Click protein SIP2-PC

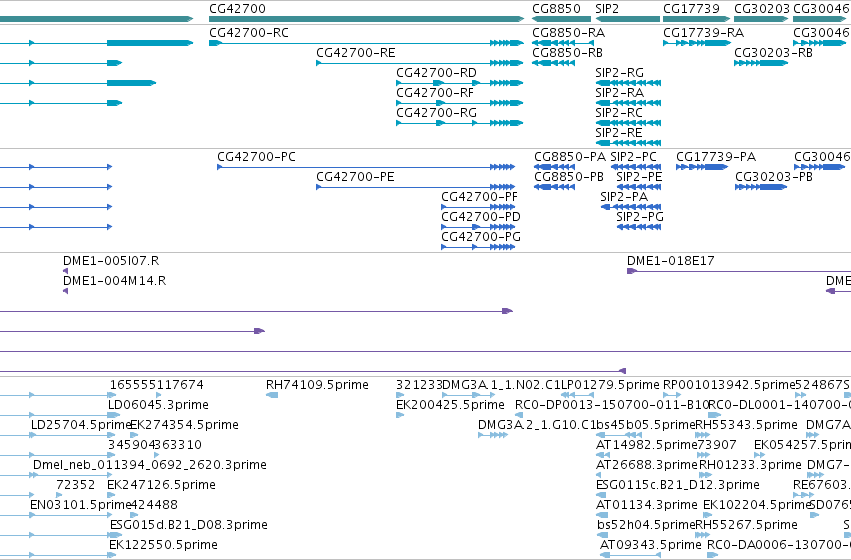636,167
